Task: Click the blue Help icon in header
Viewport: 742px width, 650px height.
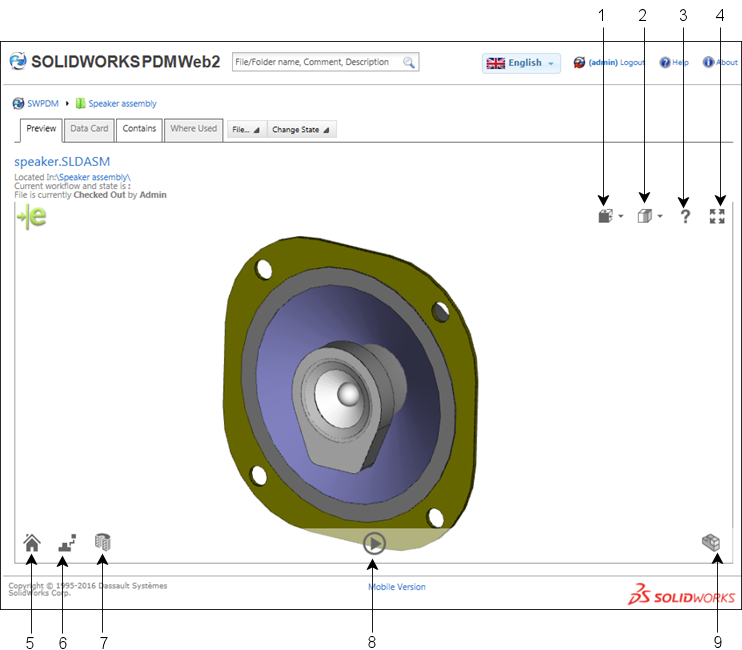Action: (665, 62)
